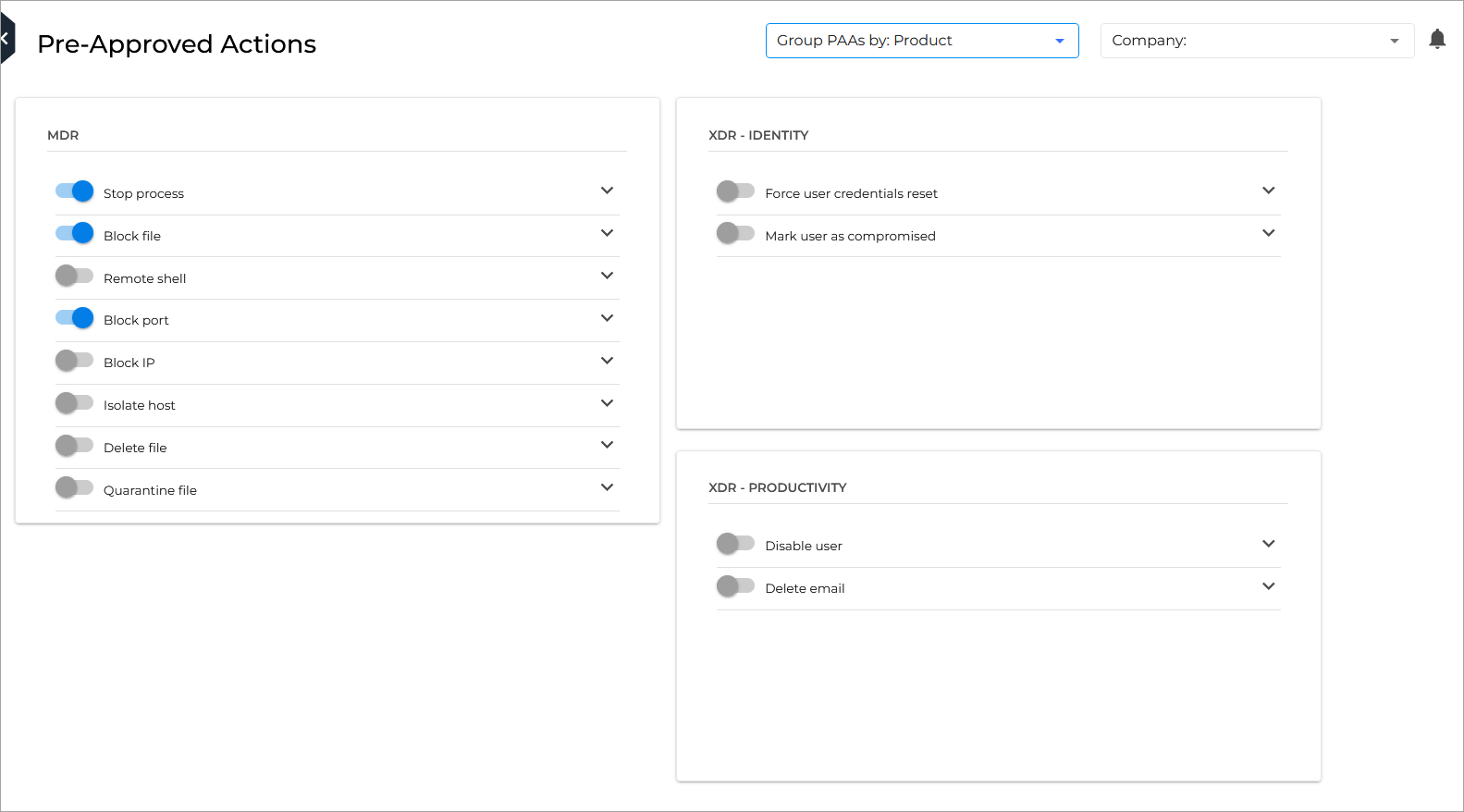Enable Mark user as compromised toggle
The width and height of the screenshot is (1464, 812).
[735, 233]
